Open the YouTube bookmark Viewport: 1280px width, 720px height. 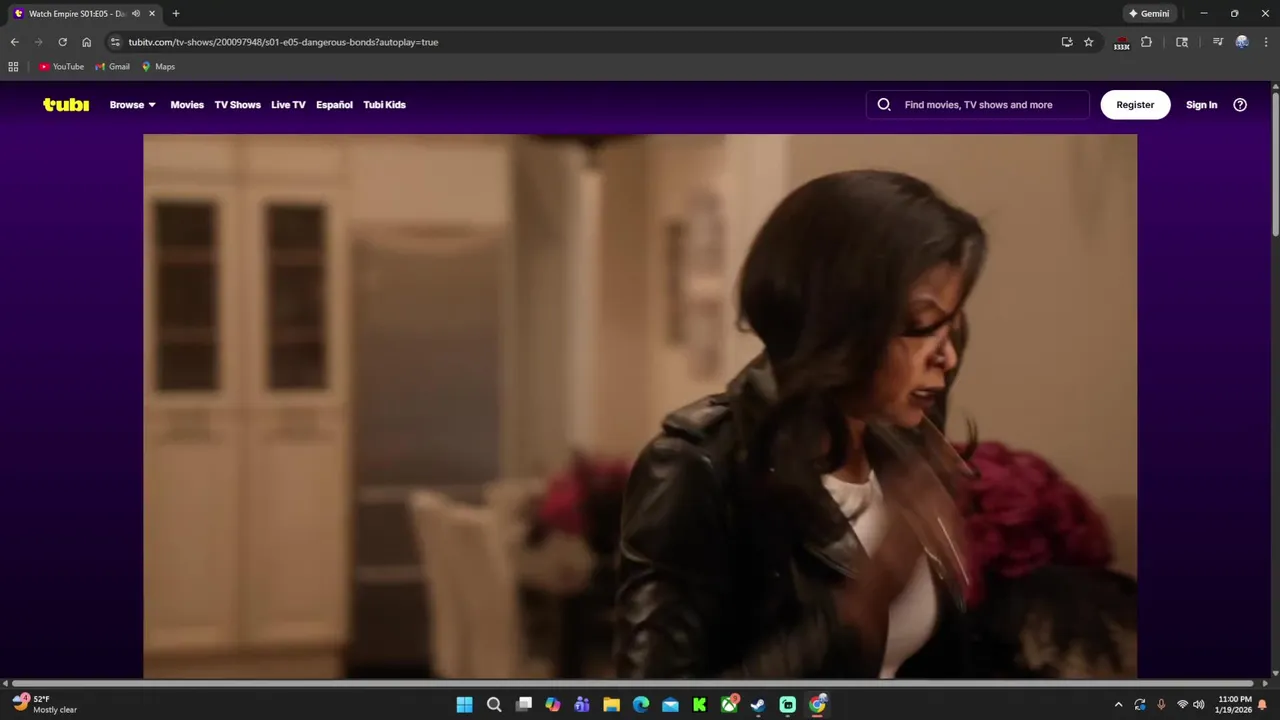61,67
